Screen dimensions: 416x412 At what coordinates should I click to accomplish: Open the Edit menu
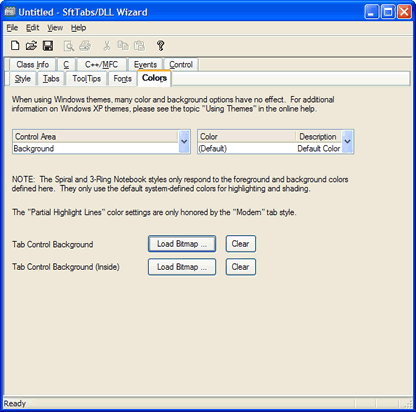[x=33, y=28]
